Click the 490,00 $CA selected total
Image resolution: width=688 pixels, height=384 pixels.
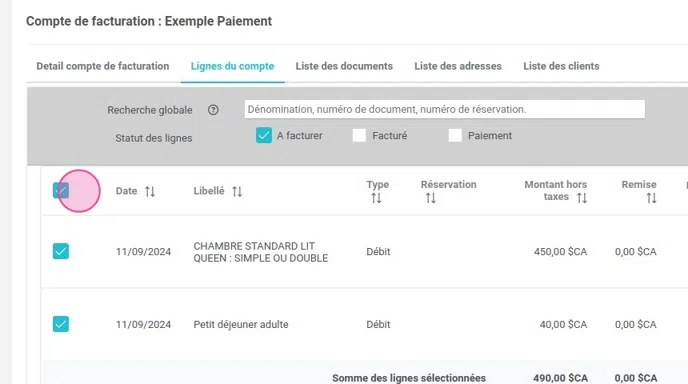coord(560,378)
